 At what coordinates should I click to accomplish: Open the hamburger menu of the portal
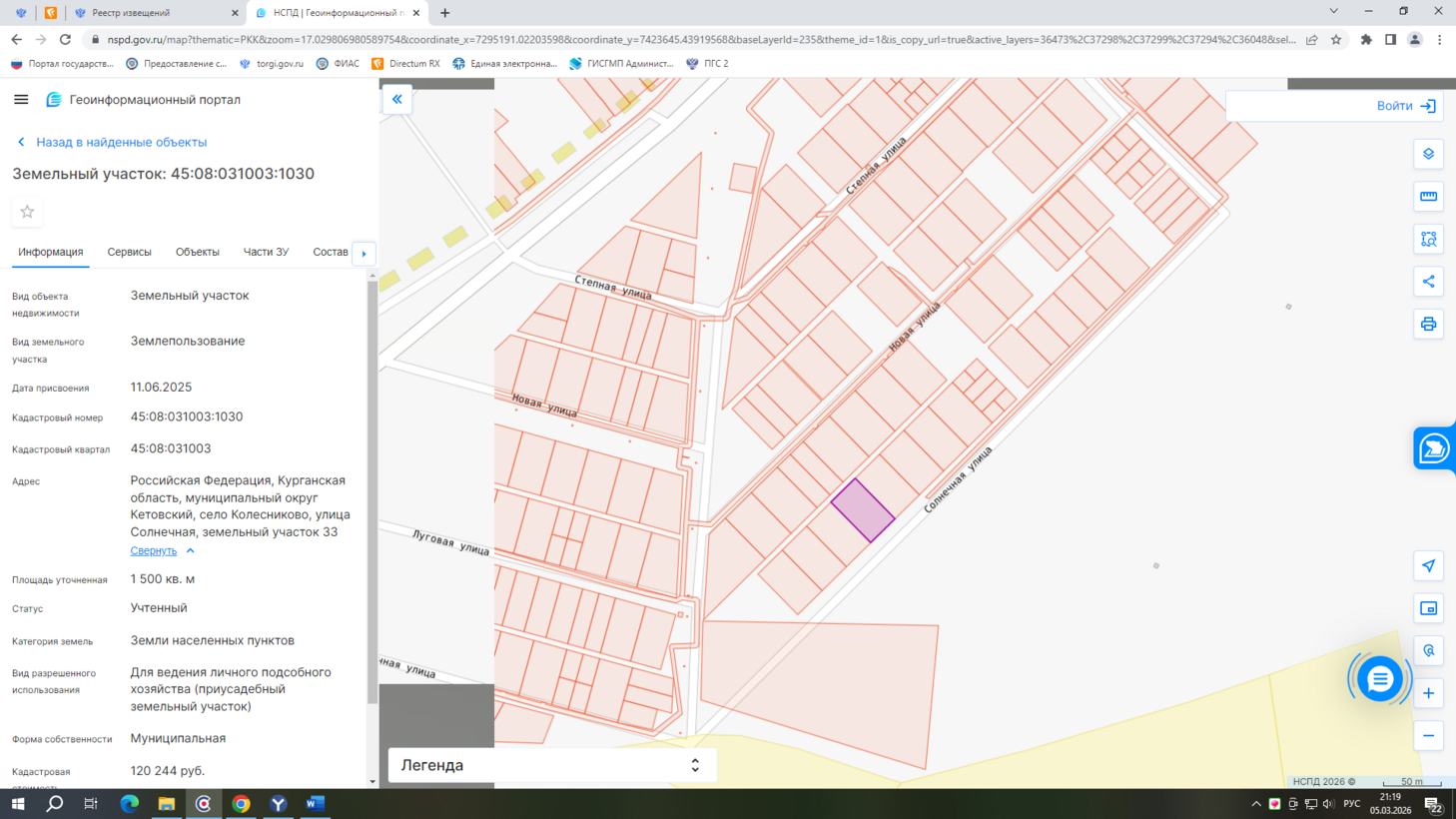pos(21,100)
